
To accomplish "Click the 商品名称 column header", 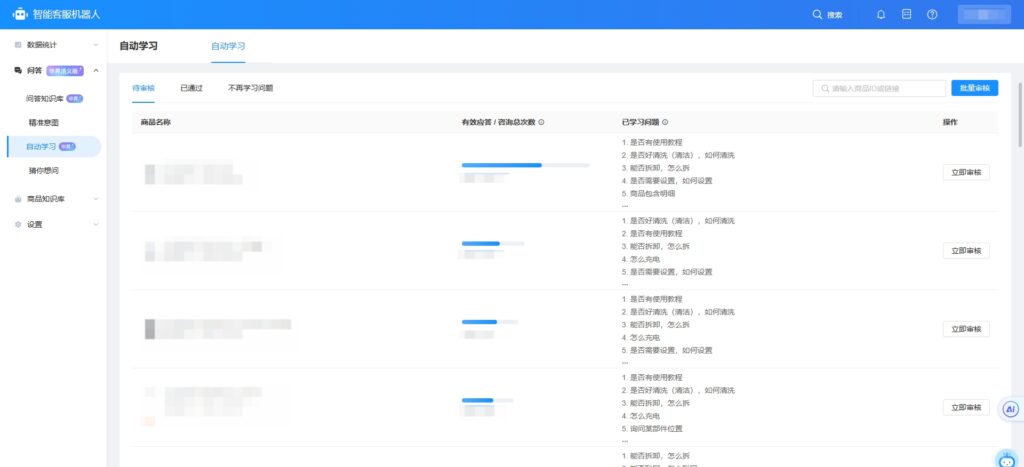I will (x=155, y=122).
